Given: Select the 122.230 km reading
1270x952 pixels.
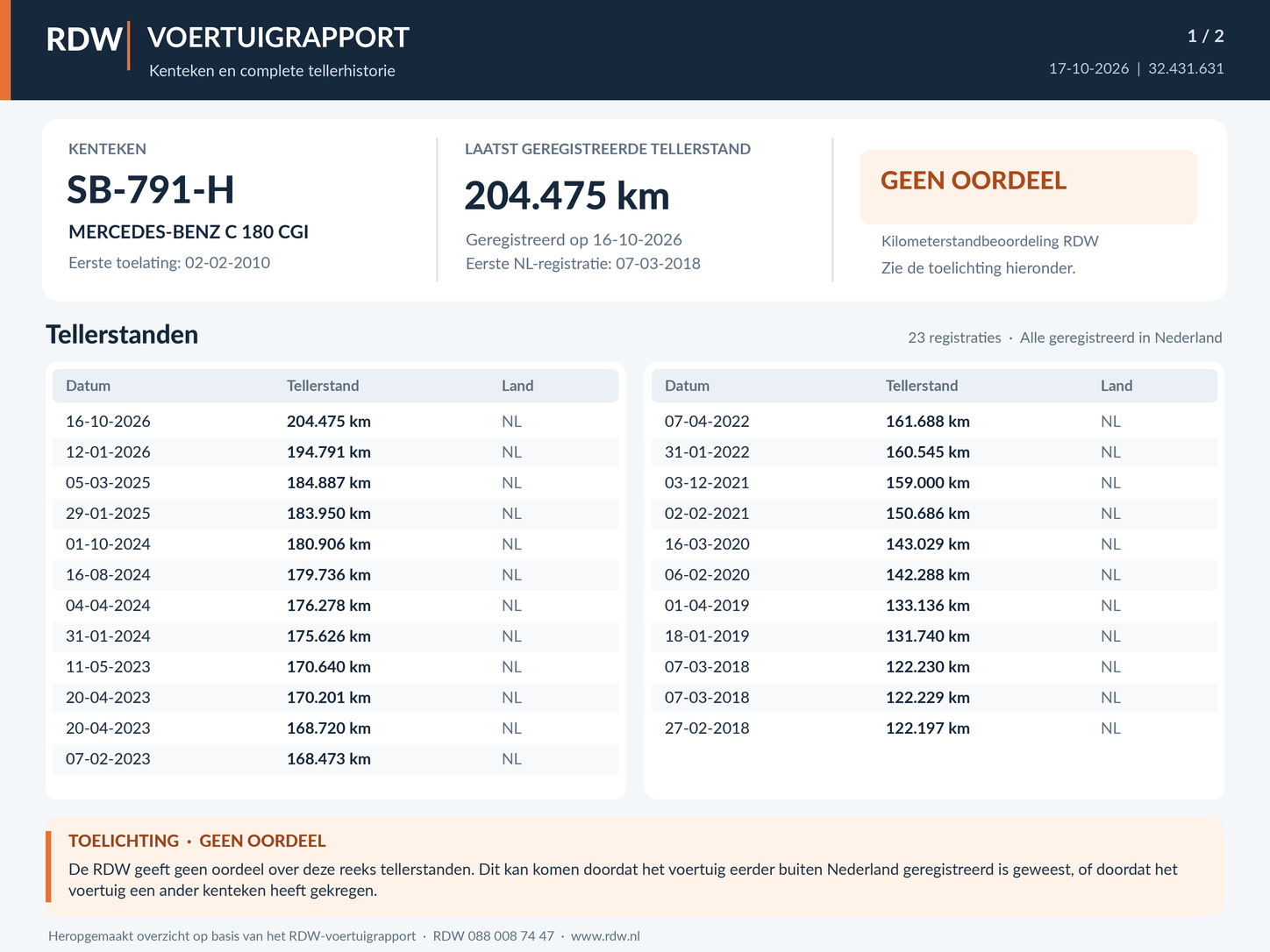Looking at the screenshot, I should coord(928,667).
